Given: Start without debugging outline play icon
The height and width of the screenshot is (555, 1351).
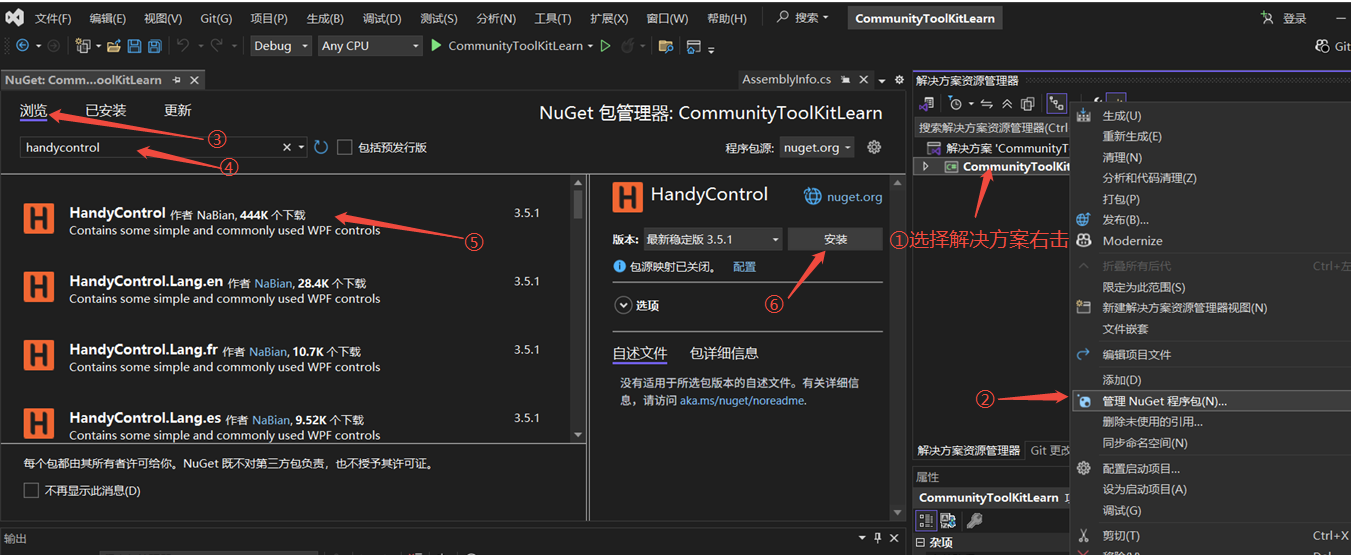Looking at the screenshot, I should (605, 46).
